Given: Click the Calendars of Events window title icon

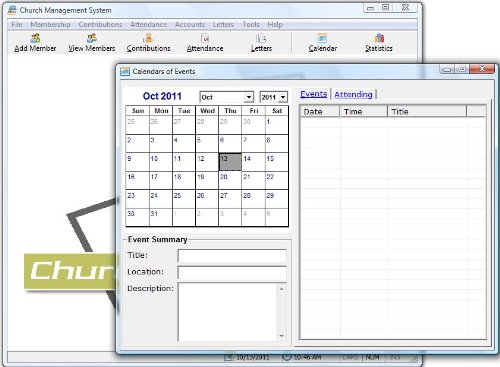Looking at the screenshot, I should point(125,71).
